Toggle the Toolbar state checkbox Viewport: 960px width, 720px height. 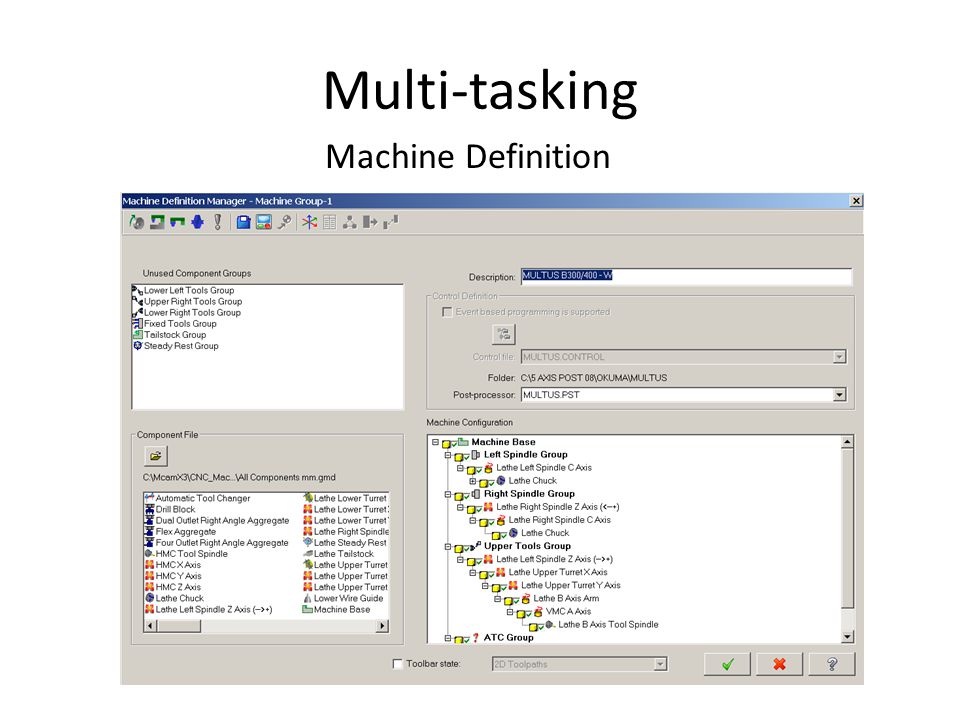tap(397, 664)
